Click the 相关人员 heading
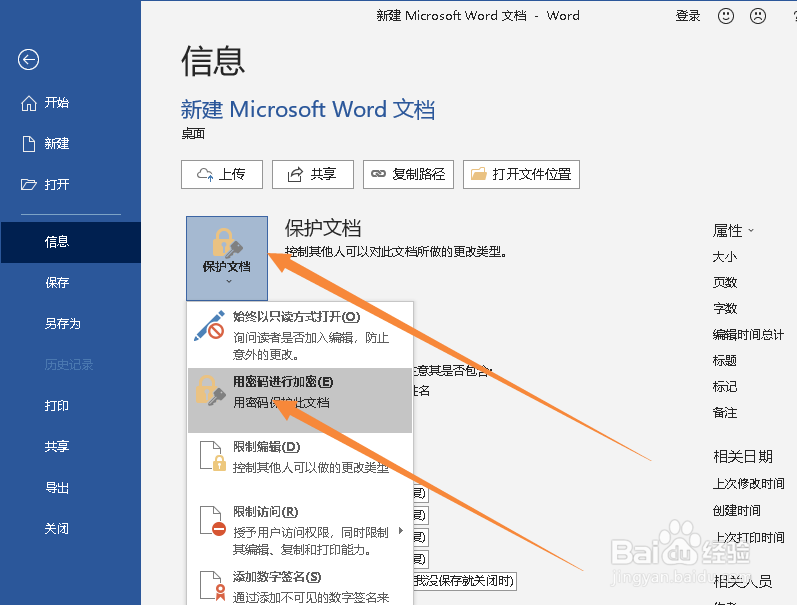This screenshot has height=605, width=797. click(743, 581)
